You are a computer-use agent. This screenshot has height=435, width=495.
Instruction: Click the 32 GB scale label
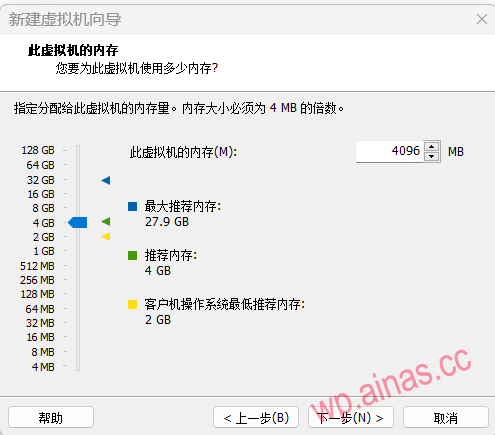tap(40, 180)
